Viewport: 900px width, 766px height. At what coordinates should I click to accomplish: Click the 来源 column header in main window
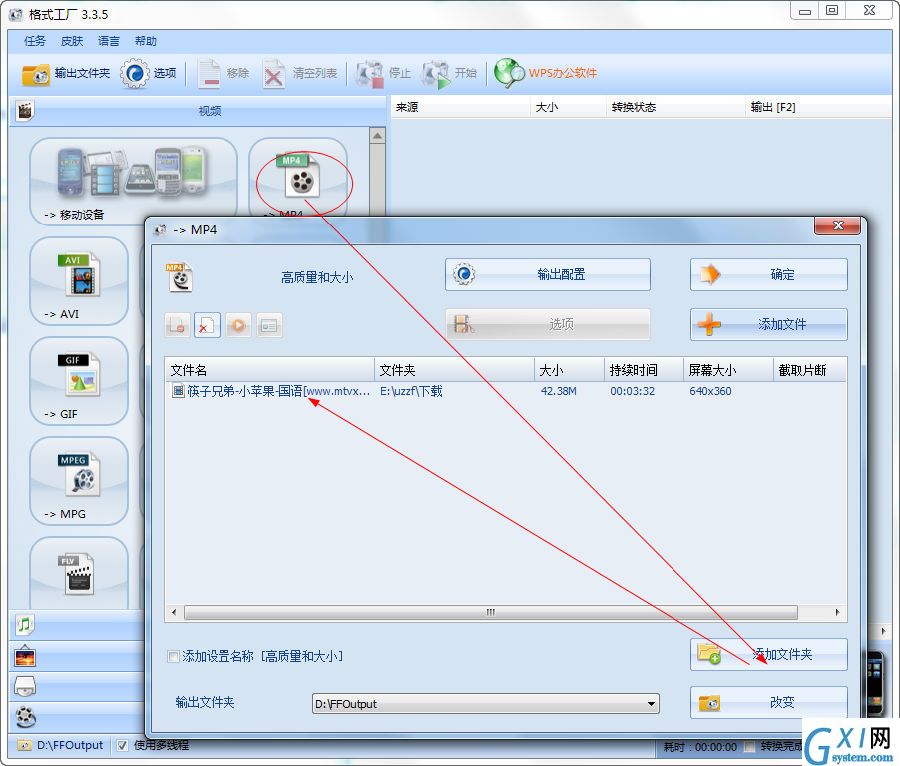click(460, 107)
